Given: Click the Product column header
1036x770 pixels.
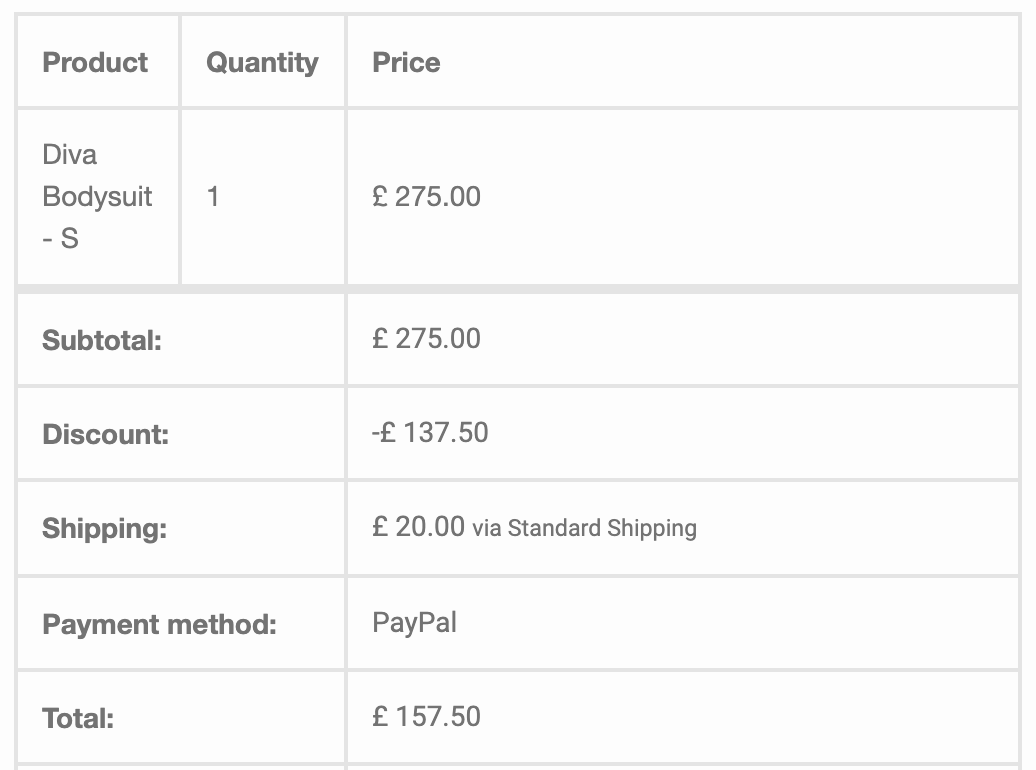Looking at the screenshot, I should coord(95,62).
